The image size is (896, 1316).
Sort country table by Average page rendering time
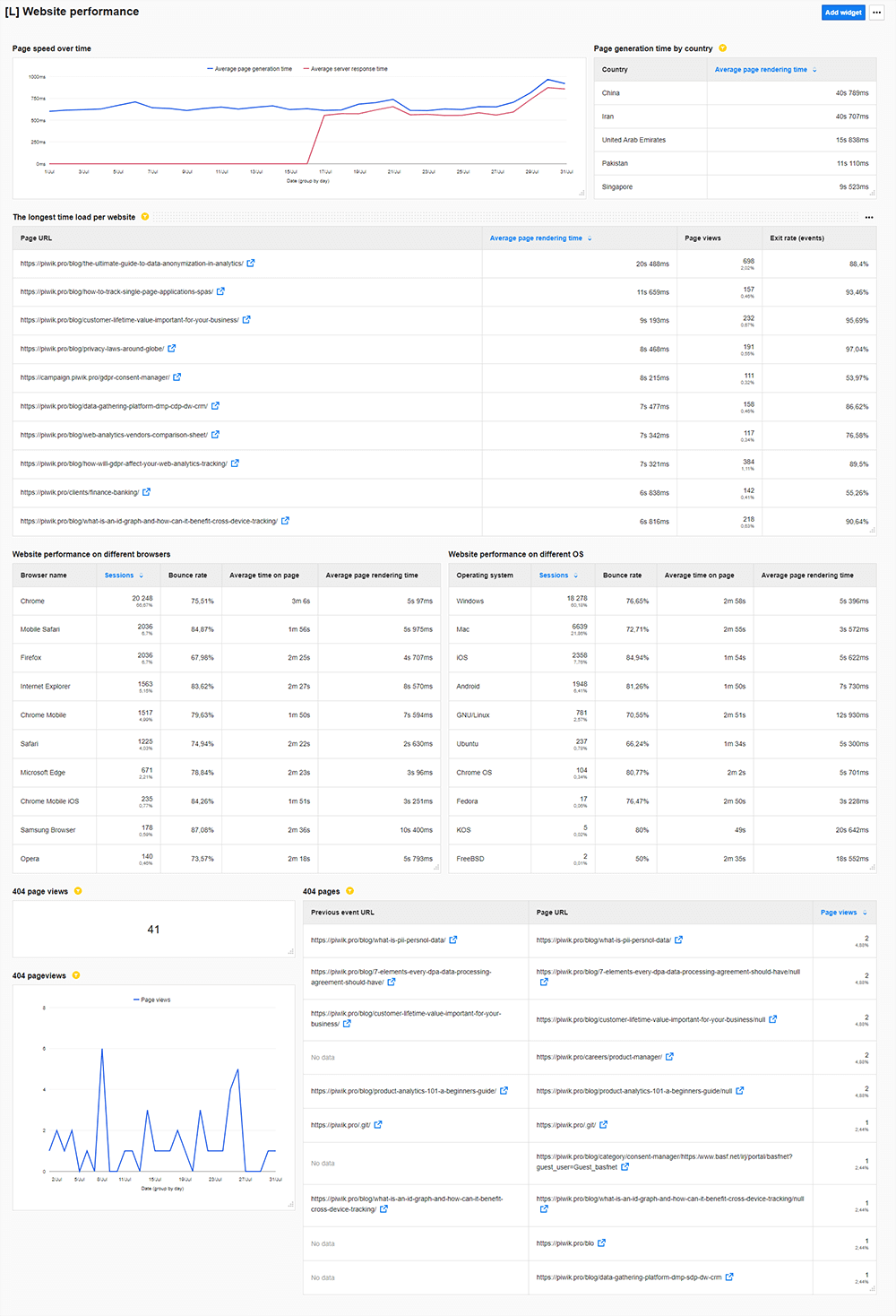pos(761,70)
